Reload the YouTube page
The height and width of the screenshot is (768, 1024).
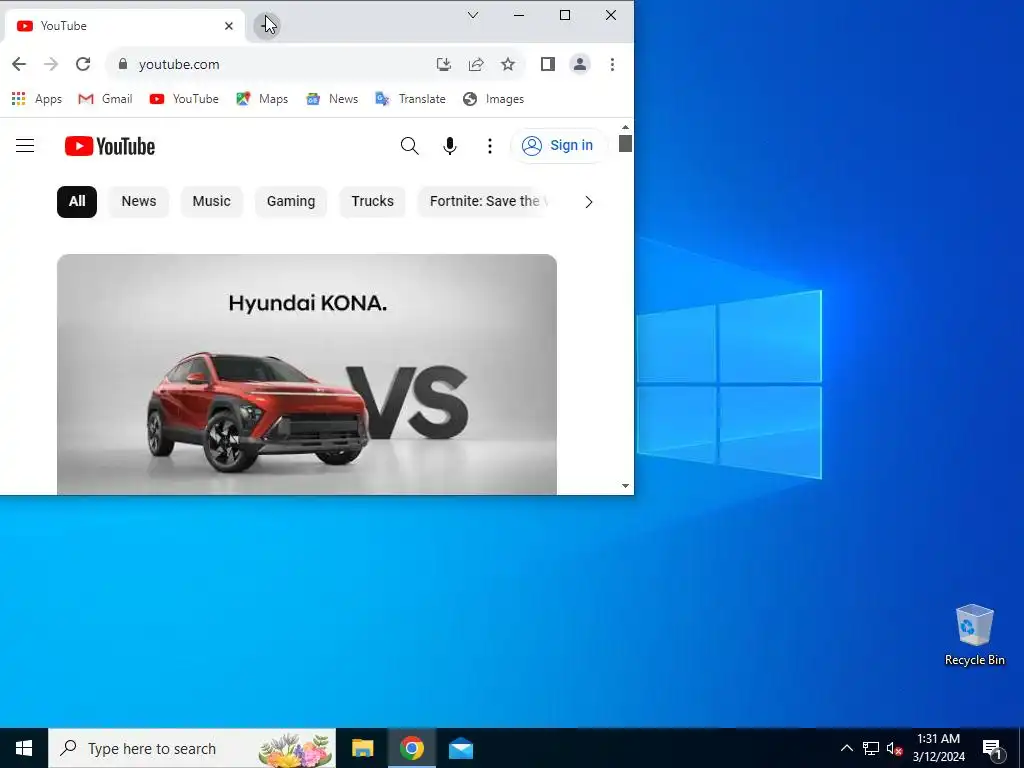pos(83,64)
